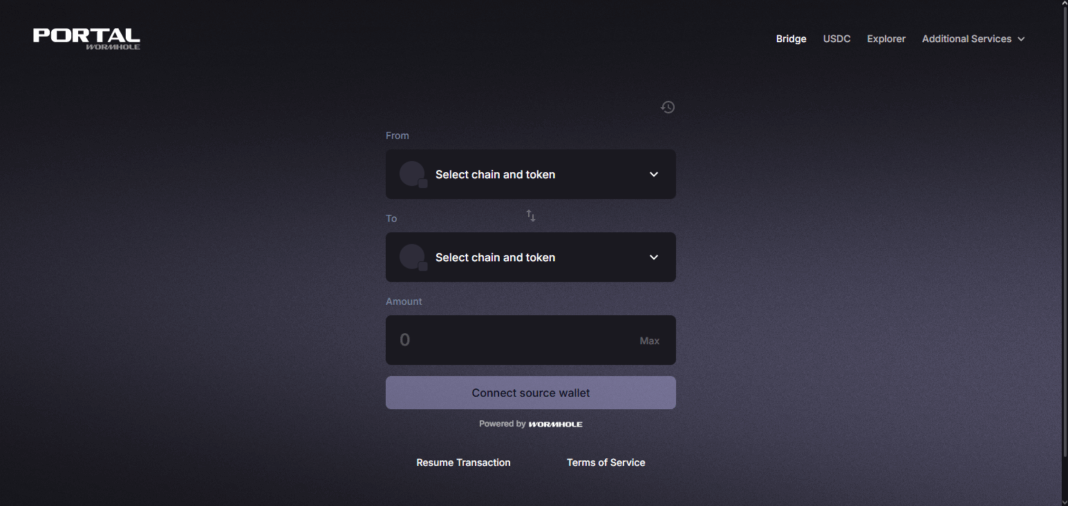Click the scrollbar down arrow
Screen dimensions: 1068x506
[1062, 500]
